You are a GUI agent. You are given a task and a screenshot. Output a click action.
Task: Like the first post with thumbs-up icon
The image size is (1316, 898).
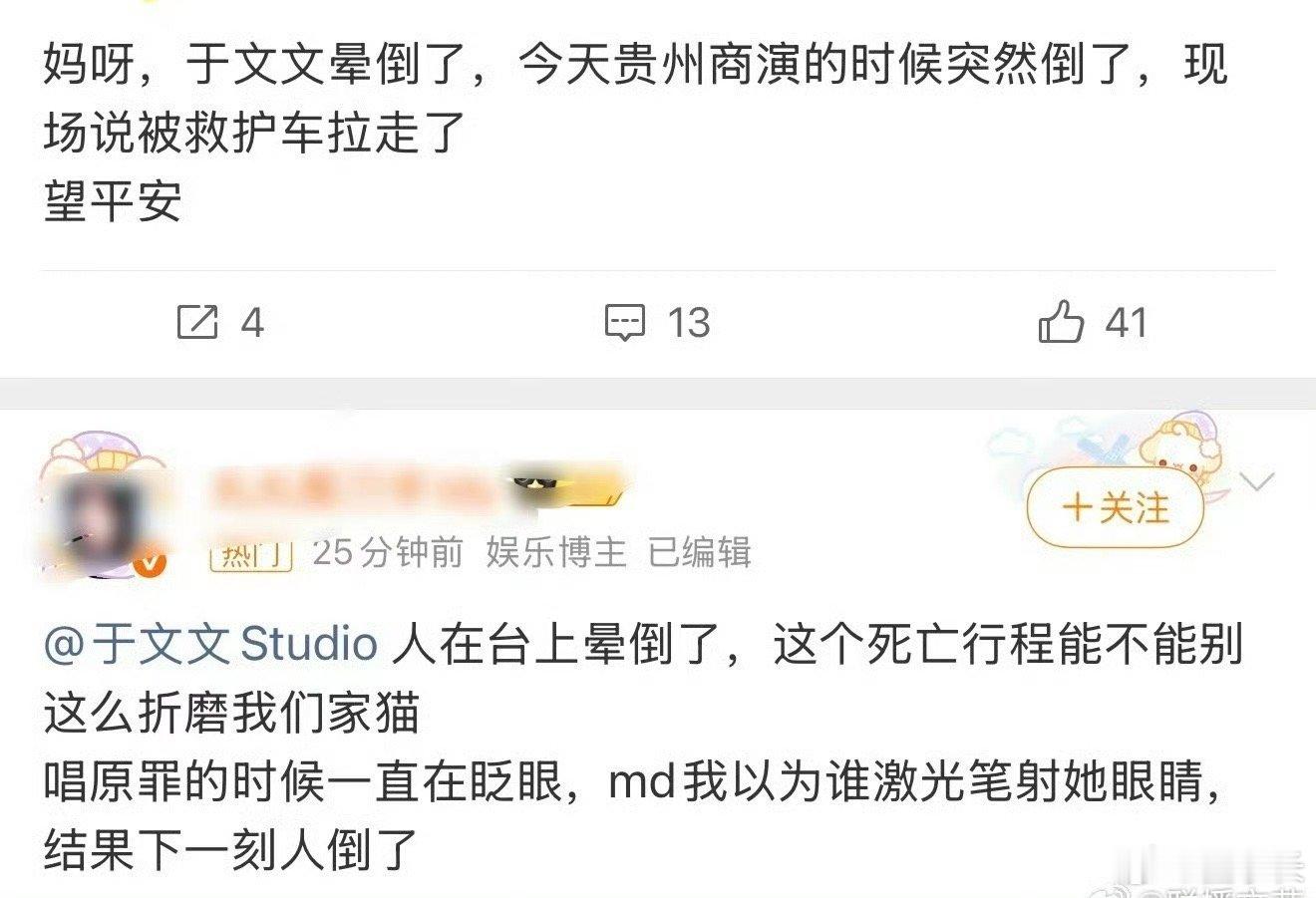pyautogui.click(x=1061, y=322)
